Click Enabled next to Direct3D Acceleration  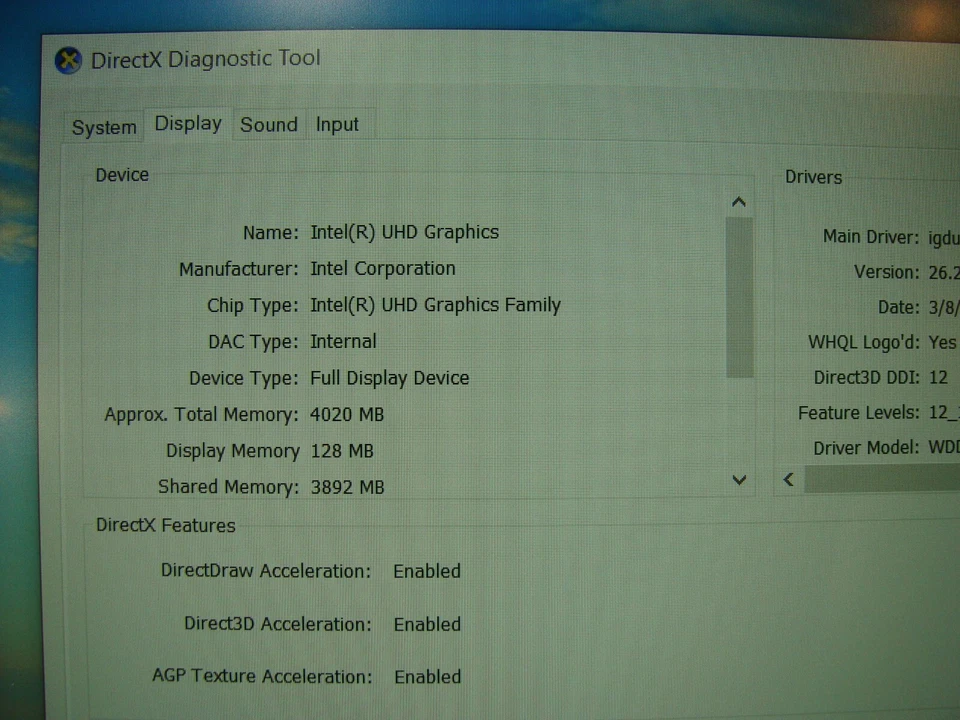pyautogui.click(x=427, y=624)
